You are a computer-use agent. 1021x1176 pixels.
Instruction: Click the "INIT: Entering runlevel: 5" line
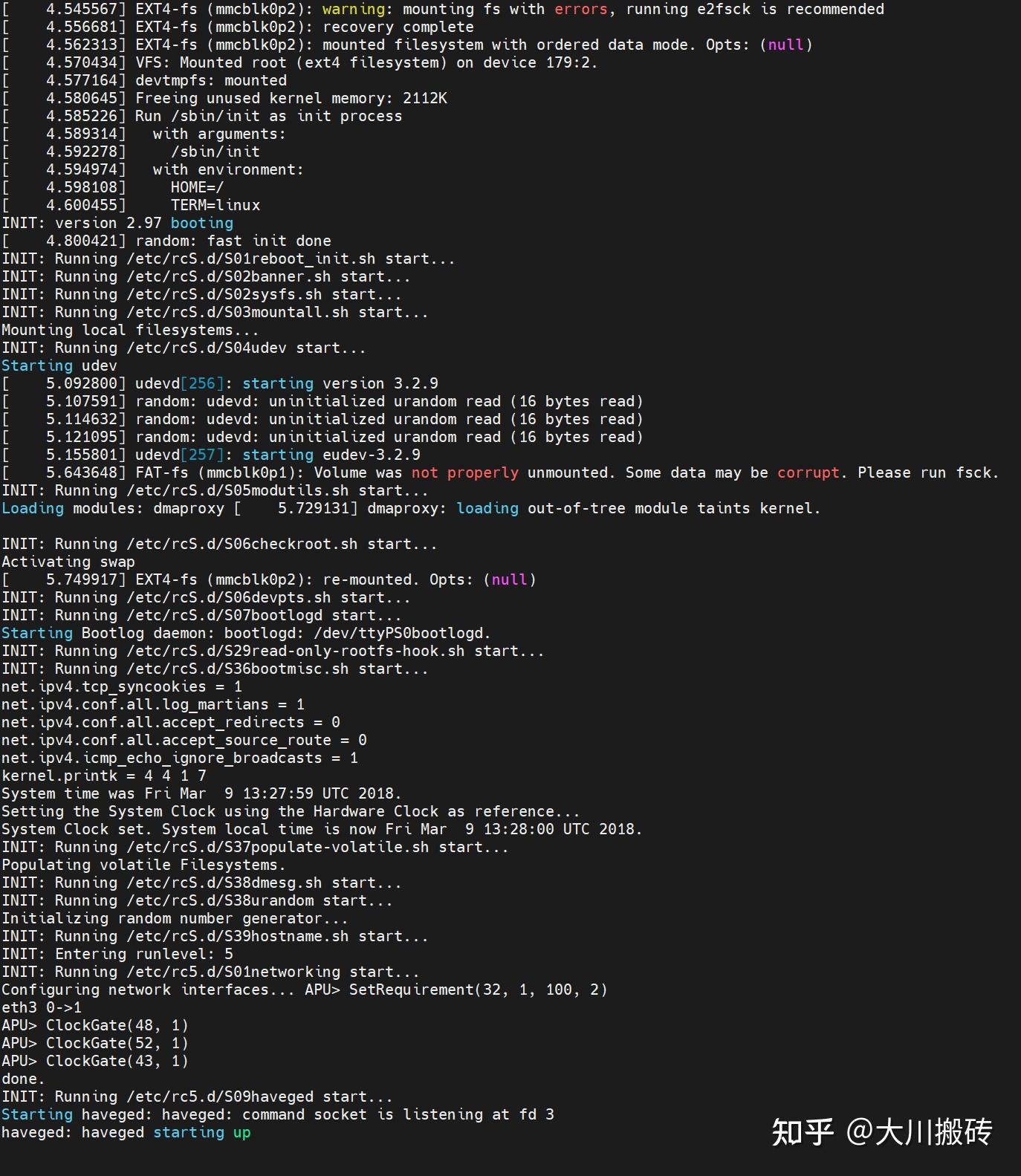coord(117,954)
